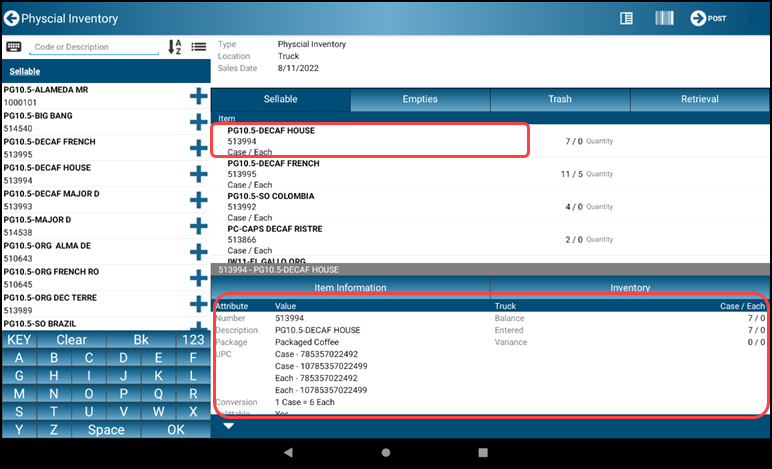The width and height of the screenshot is (772, 469).
Task: Open the list view options icon
Action: pyautogui.click(x=199, y=47)
